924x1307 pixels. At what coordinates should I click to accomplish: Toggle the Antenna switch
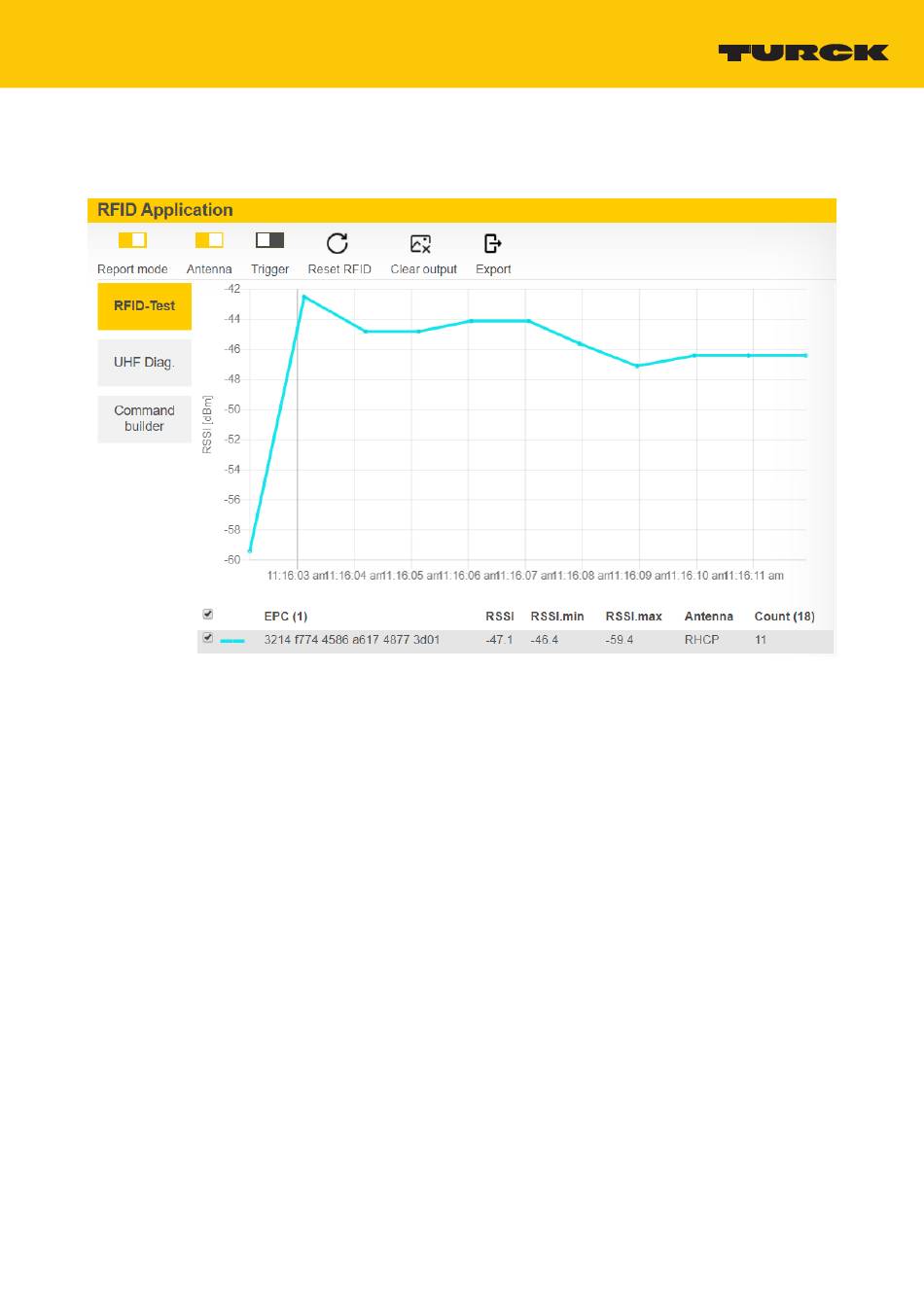(209, 239)
